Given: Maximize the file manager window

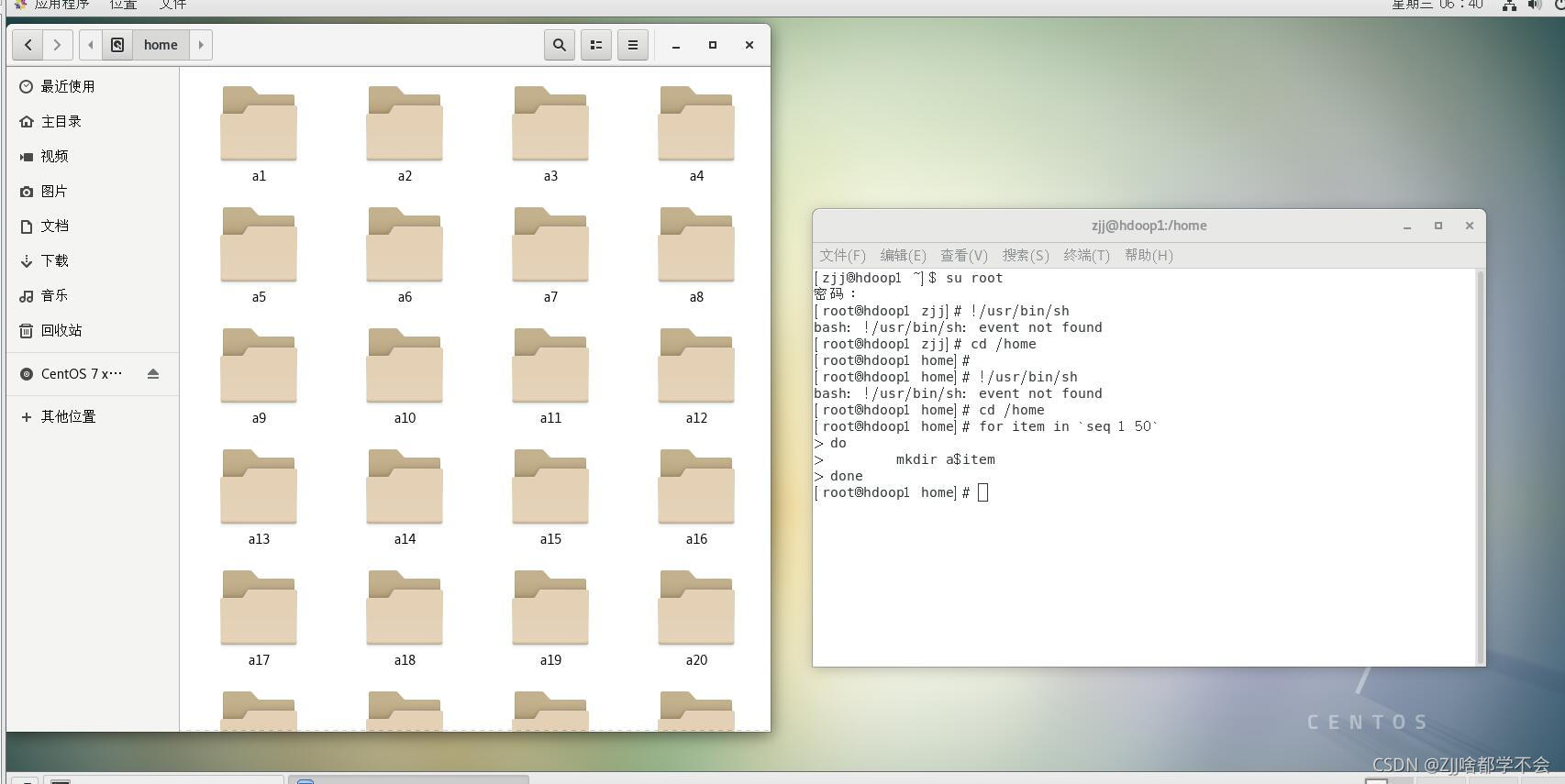Looking at the screenshot, I should (713, 45).
